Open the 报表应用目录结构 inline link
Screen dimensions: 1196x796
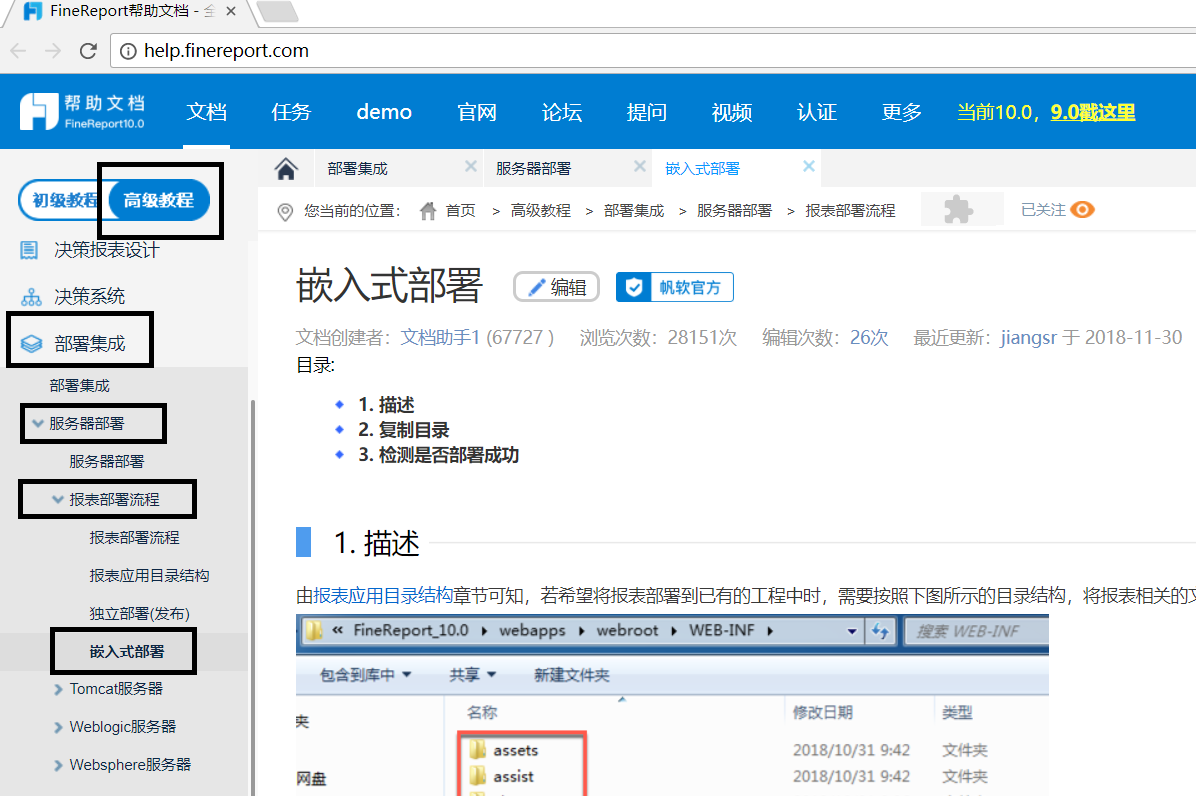(383, 595)
